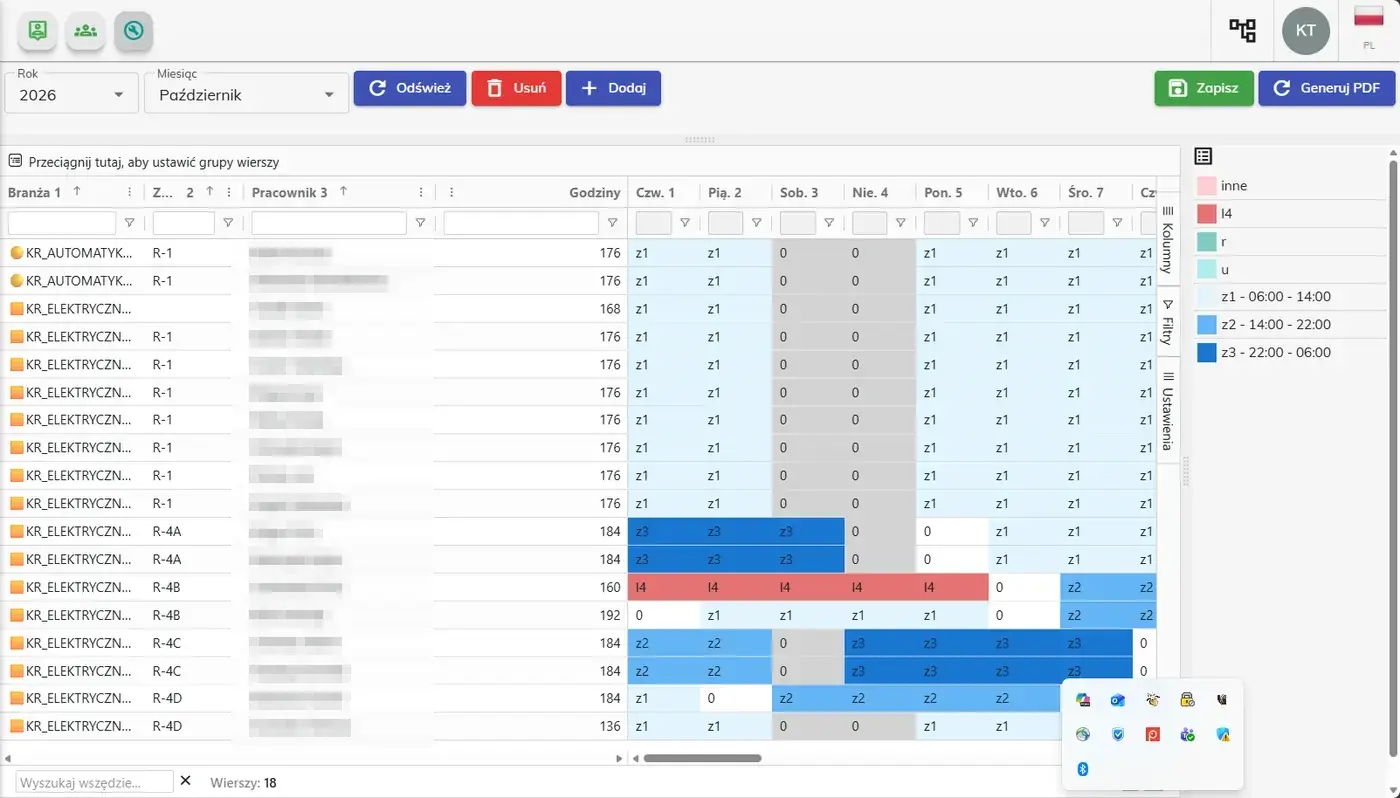Open the people group icon module
The image size is (1400, 798).
[86, 30]
